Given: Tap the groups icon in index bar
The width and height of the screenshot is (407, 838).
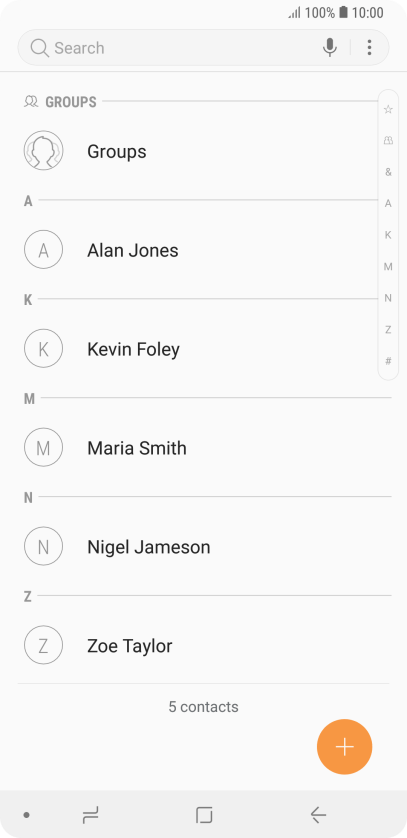Looking at the screenshot, I should click(388, 141).
